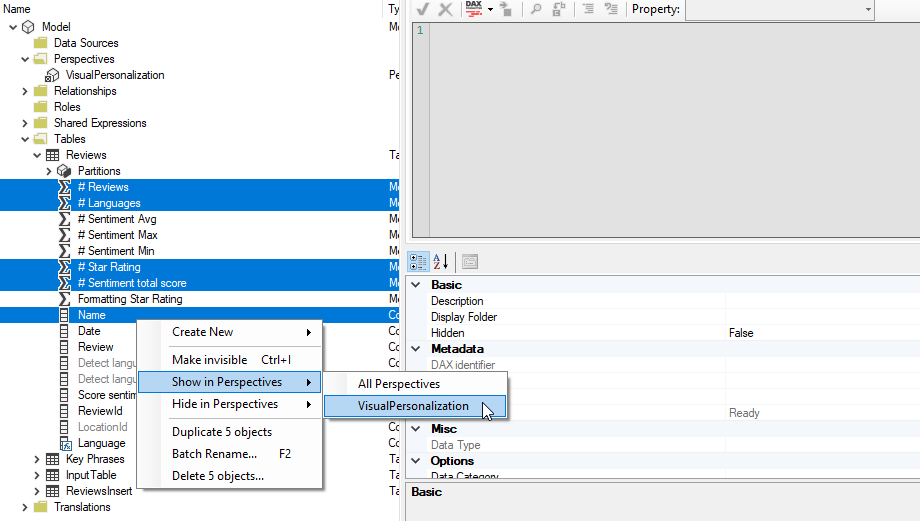Screen dimensions: 920x521
Task: Select the # Sentiment Avg measure
Action: tap(116, 219)
